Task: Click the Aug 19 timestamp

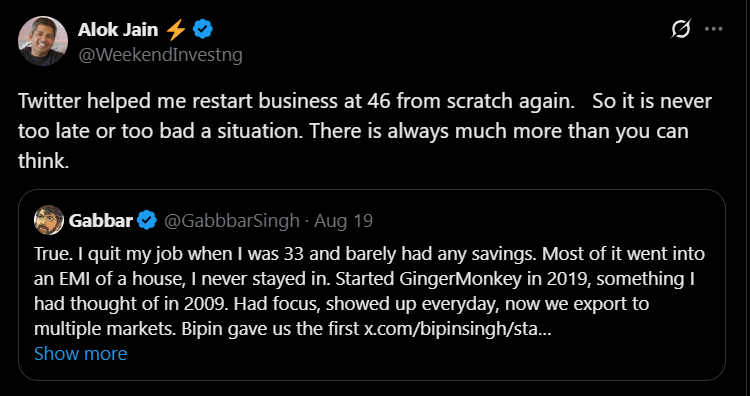Action: coord(343,221)
